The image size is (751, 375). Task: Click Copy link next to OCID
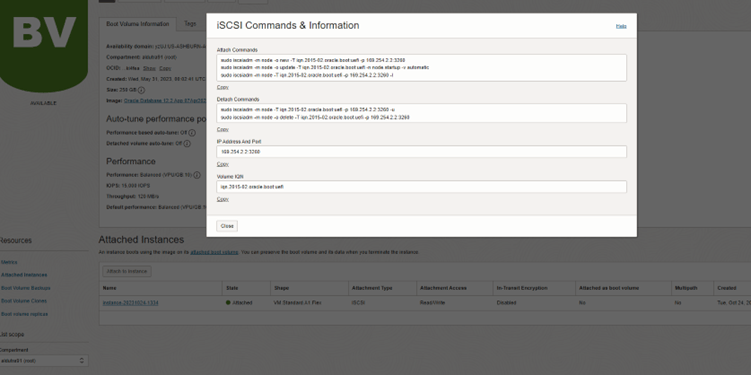click(165, 68)
